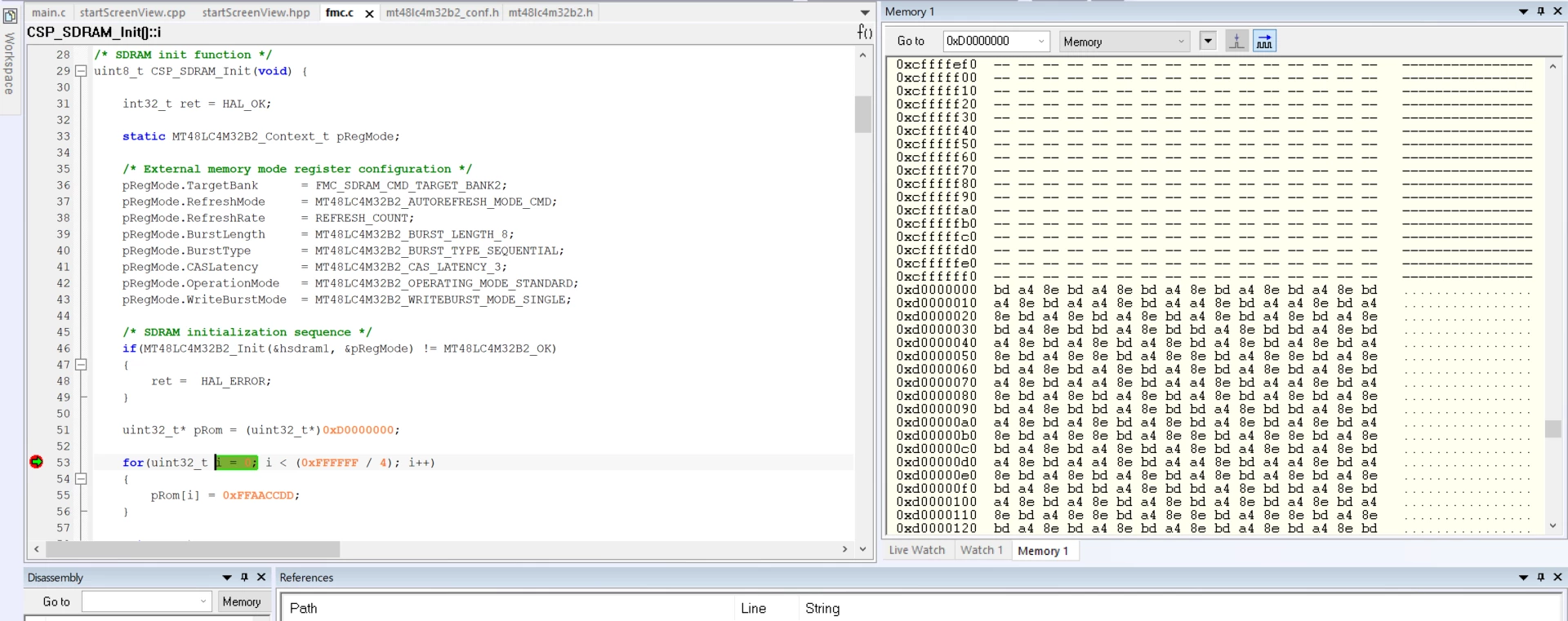The width and height of the screenshot is (1568, 621).
Task: Switch to the main.c tab
Action: (49, 12)
